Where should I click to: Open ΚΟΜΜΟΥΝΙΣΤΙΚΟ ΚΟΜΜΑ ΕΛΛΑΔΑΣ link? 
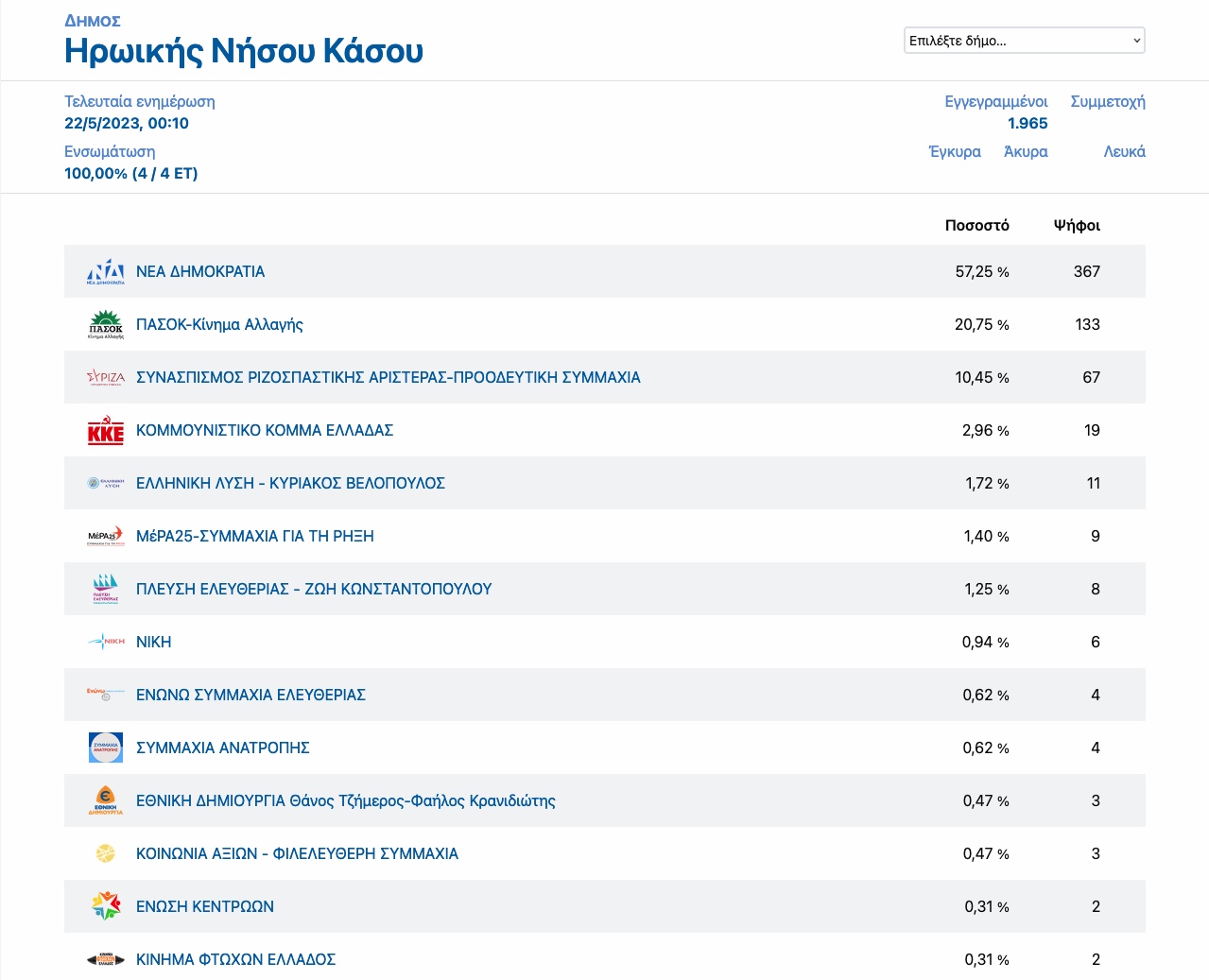[265, 430]
